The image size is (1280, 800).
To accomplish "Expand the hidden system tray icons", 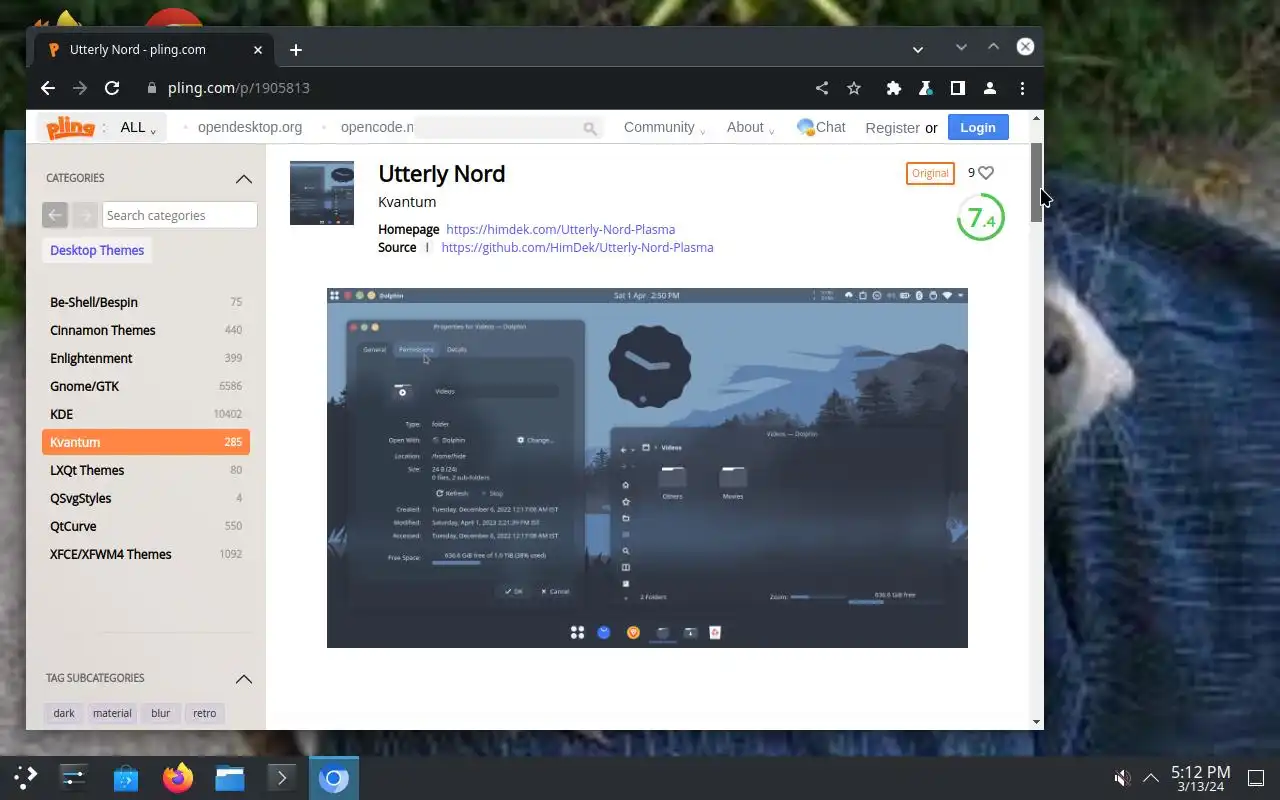I will pos(1151,777).
